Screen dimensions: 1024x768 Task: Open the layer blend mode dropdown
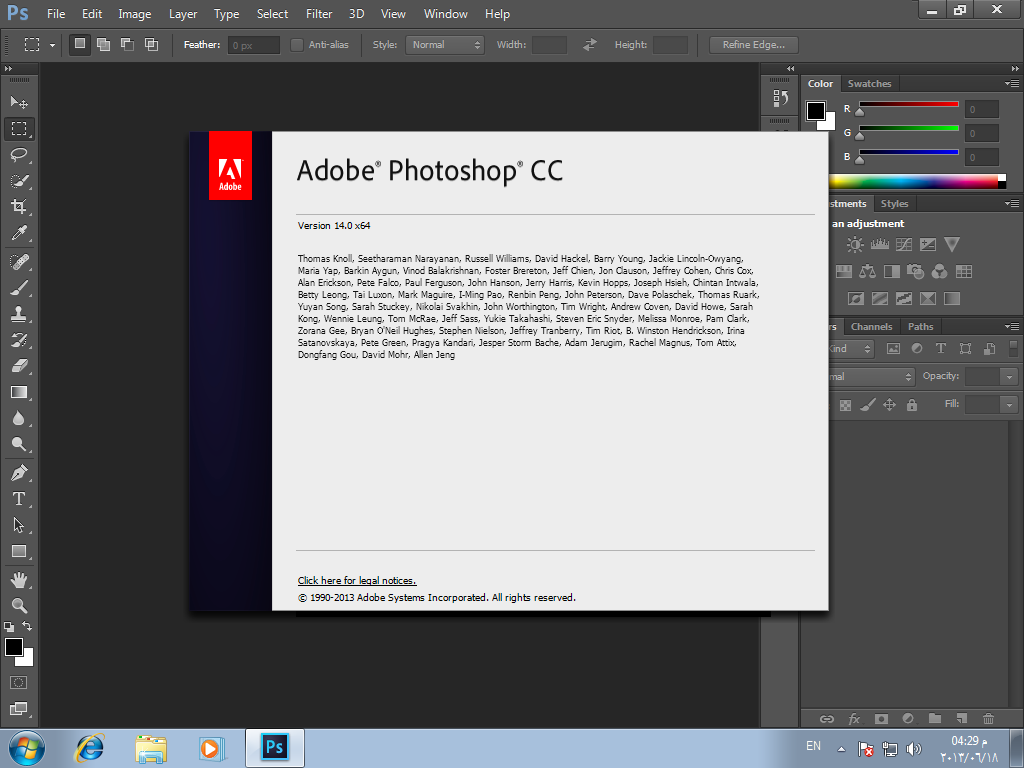pos(870,377)
